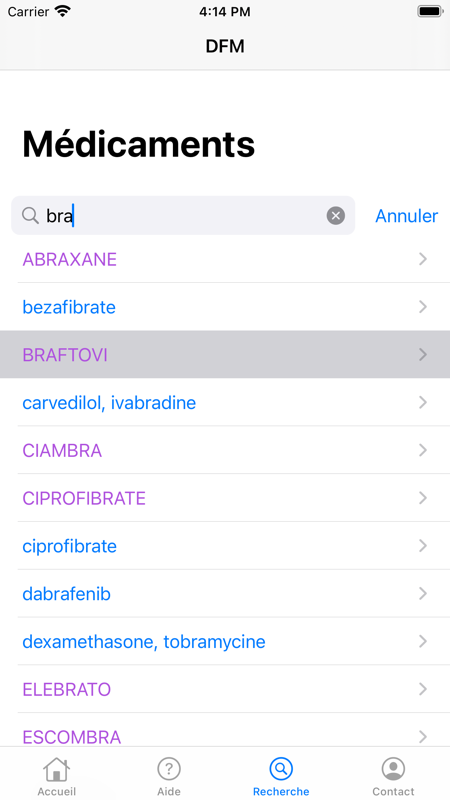This screenshot has width=450, height=800.
Task: Tap the Accueil home icon
Action: click(56, 769)
